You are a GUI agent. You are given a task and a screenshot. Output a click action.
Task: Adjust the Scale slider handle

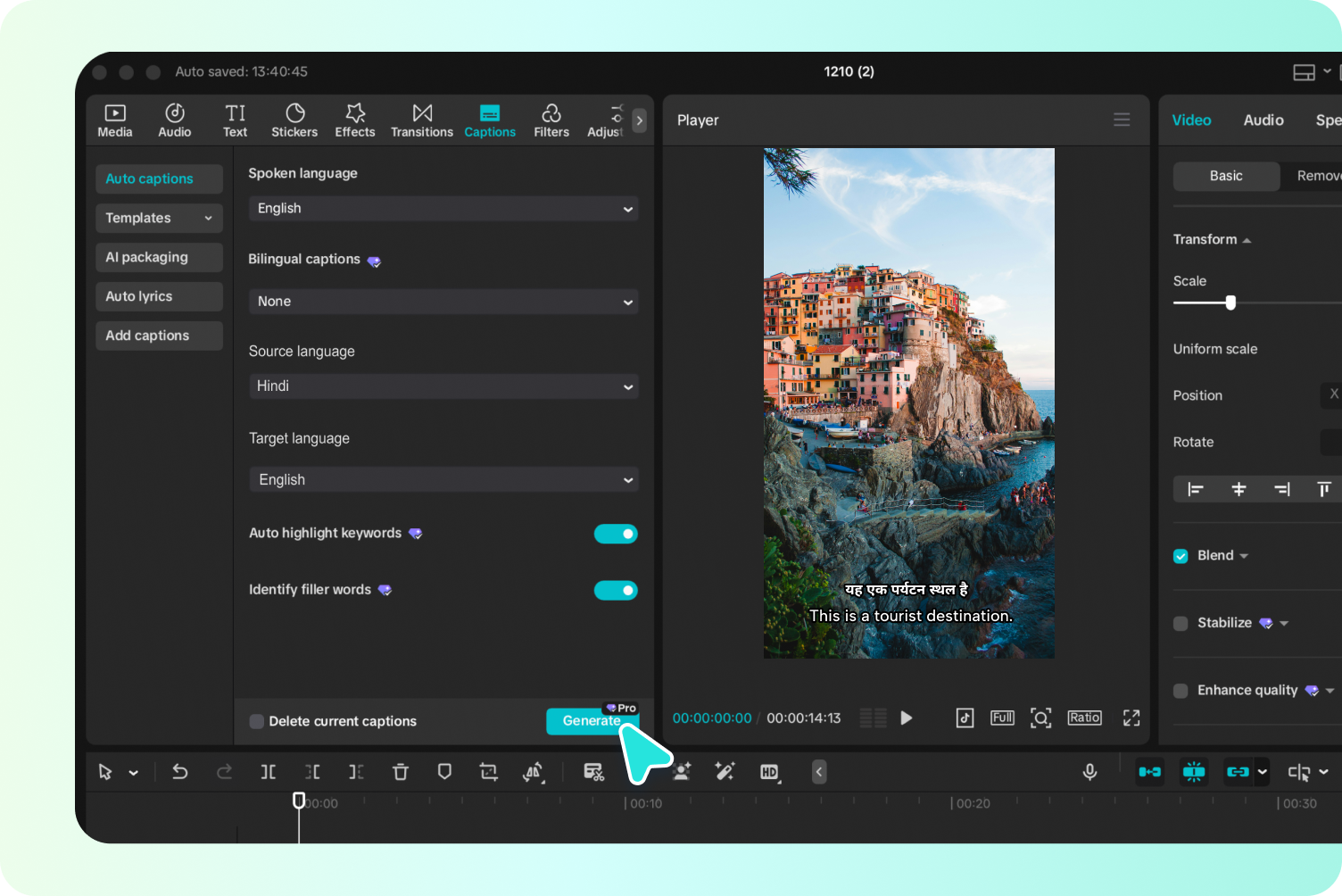coord(1230,303)
